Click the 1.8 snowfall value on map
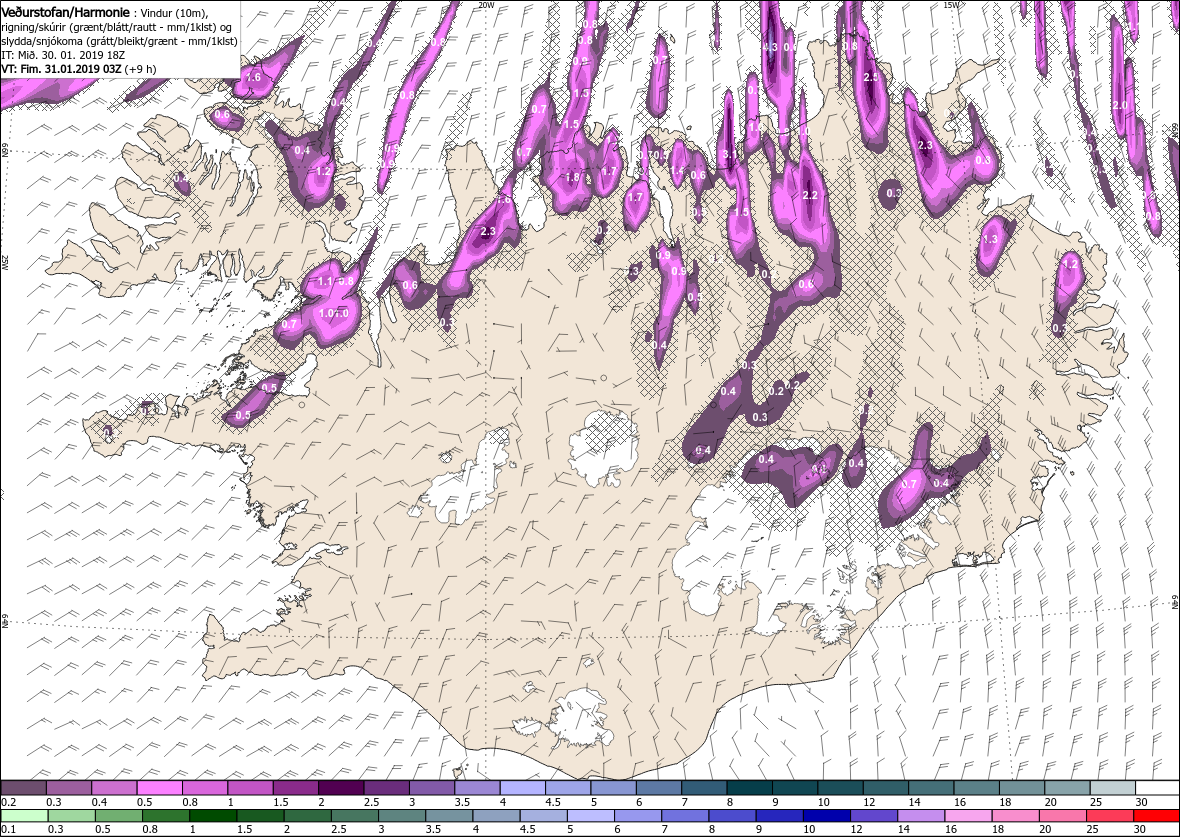The height and width of the screenshot is (837, 1180). pyautogui.click(x=572, y=178)
